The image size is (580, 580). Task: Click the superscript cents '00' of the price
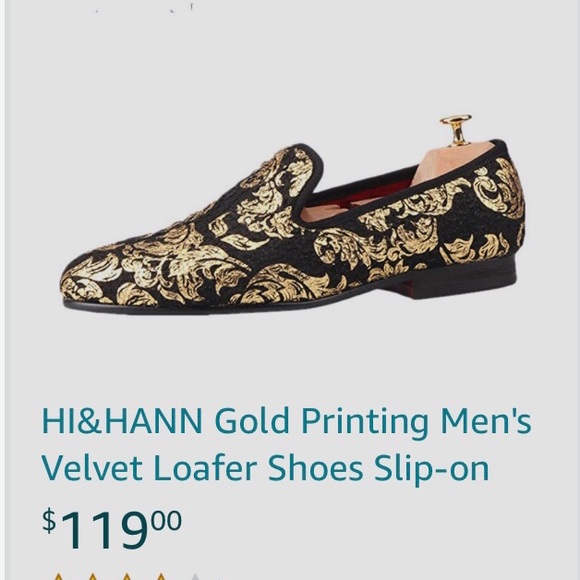[167, 520]
